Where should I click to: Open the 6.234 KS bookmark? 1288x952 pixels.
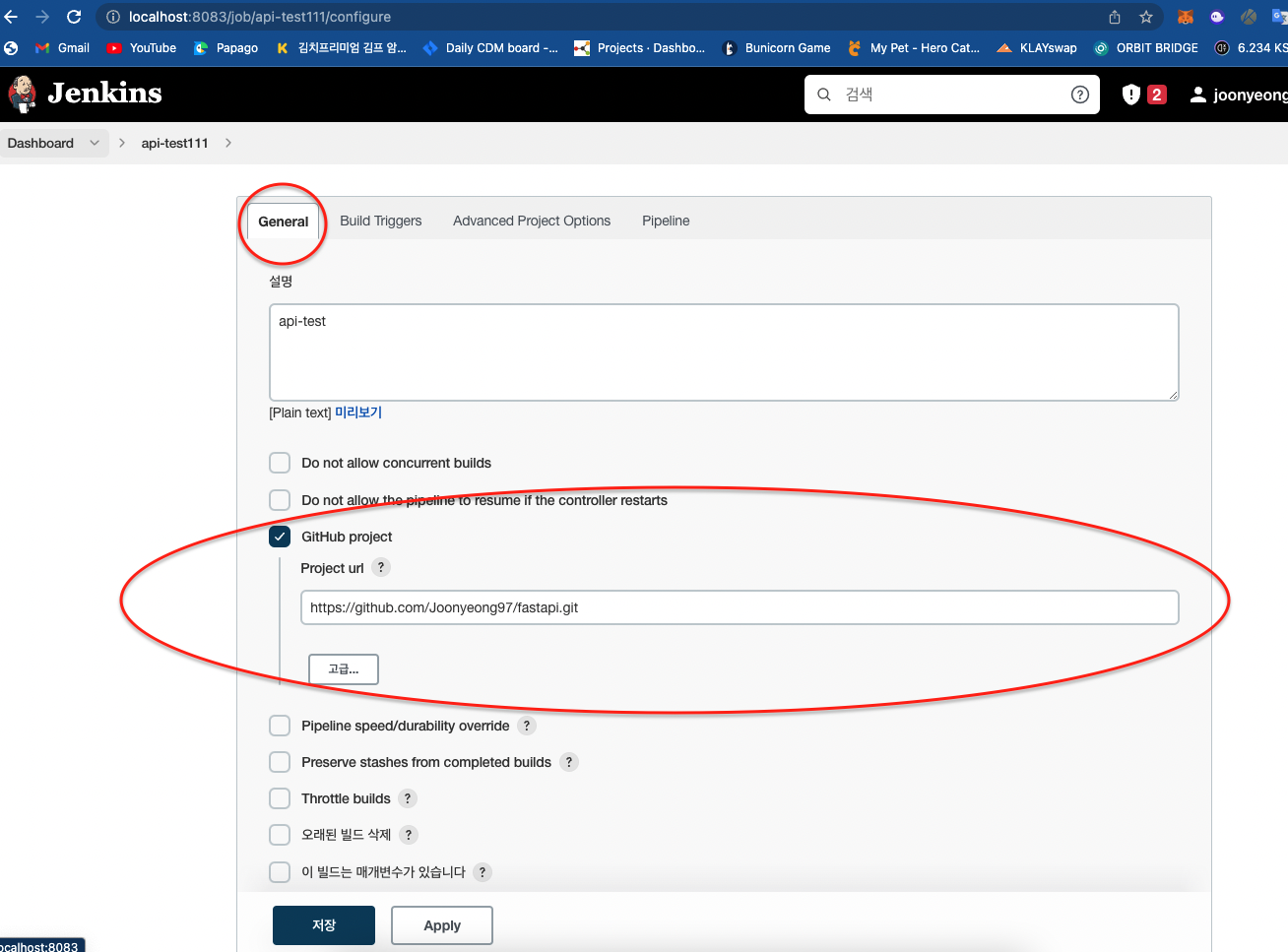(x=1251, y=47)
